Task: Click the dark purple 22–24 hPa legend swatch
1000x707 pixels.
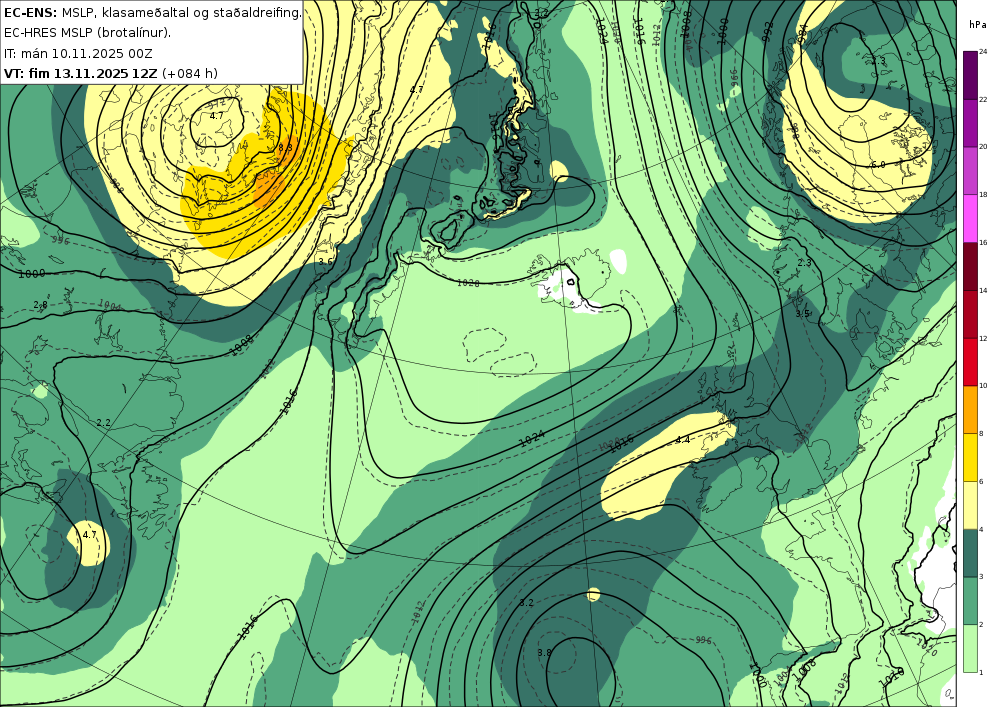Action: tap(970, 75)
